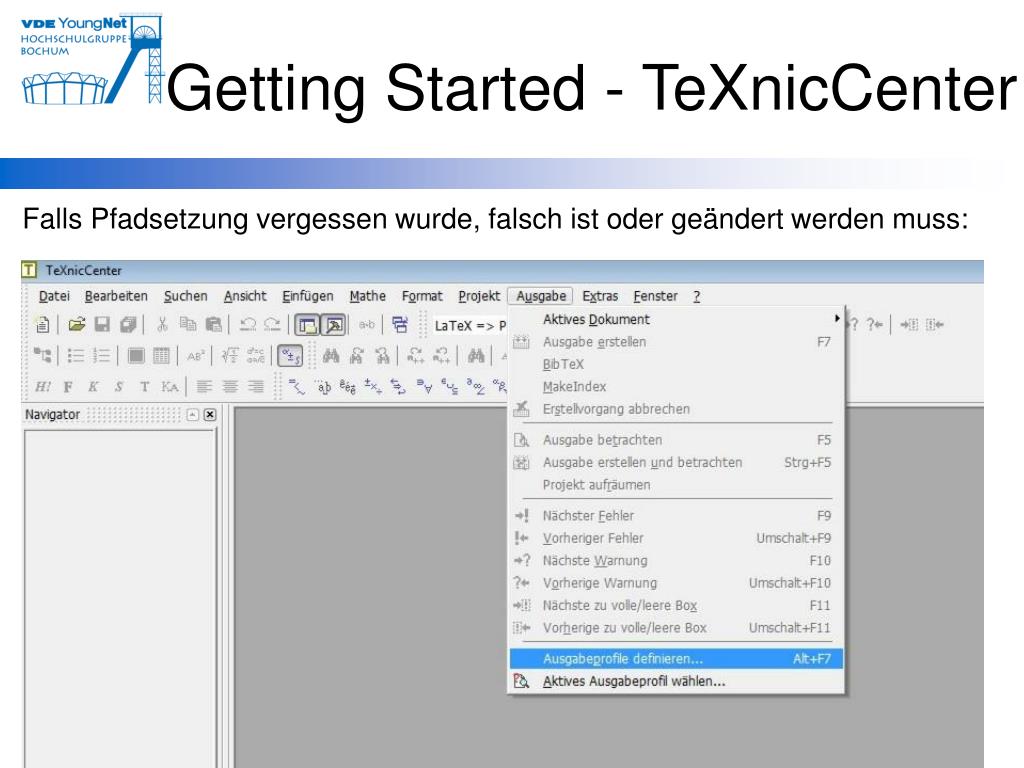Open the Suchen menu
The width and height of the screenshot is (1024, 768).
tap(185, 296)
